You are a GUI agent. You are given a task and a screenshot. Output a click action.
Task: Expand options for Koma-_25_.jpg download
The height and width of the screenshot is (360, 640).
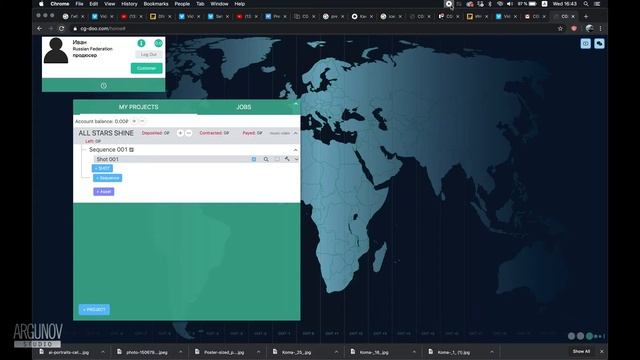point(336,352)
